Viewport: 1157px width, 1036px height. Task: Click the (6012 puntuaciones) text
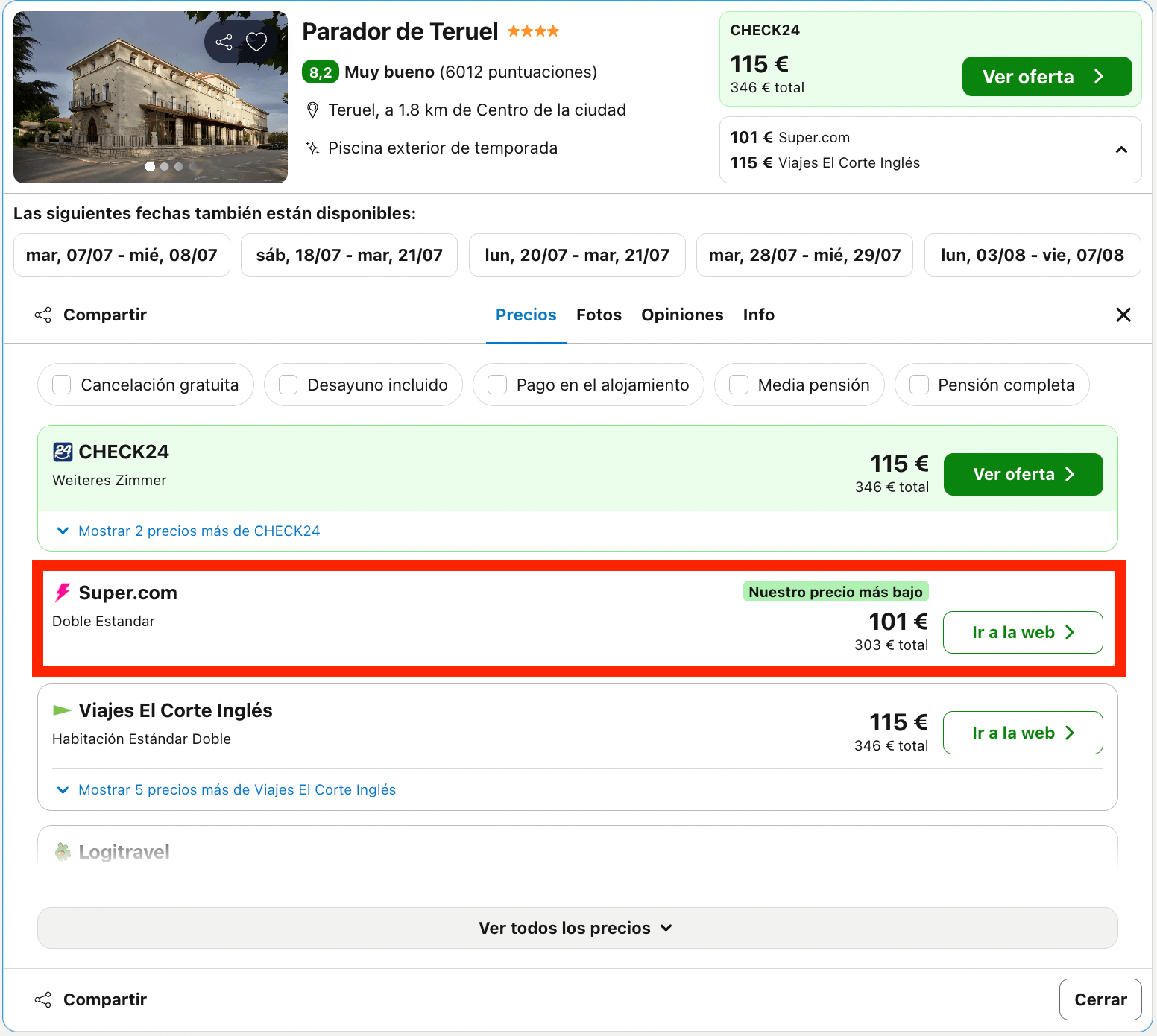(518, 72)
